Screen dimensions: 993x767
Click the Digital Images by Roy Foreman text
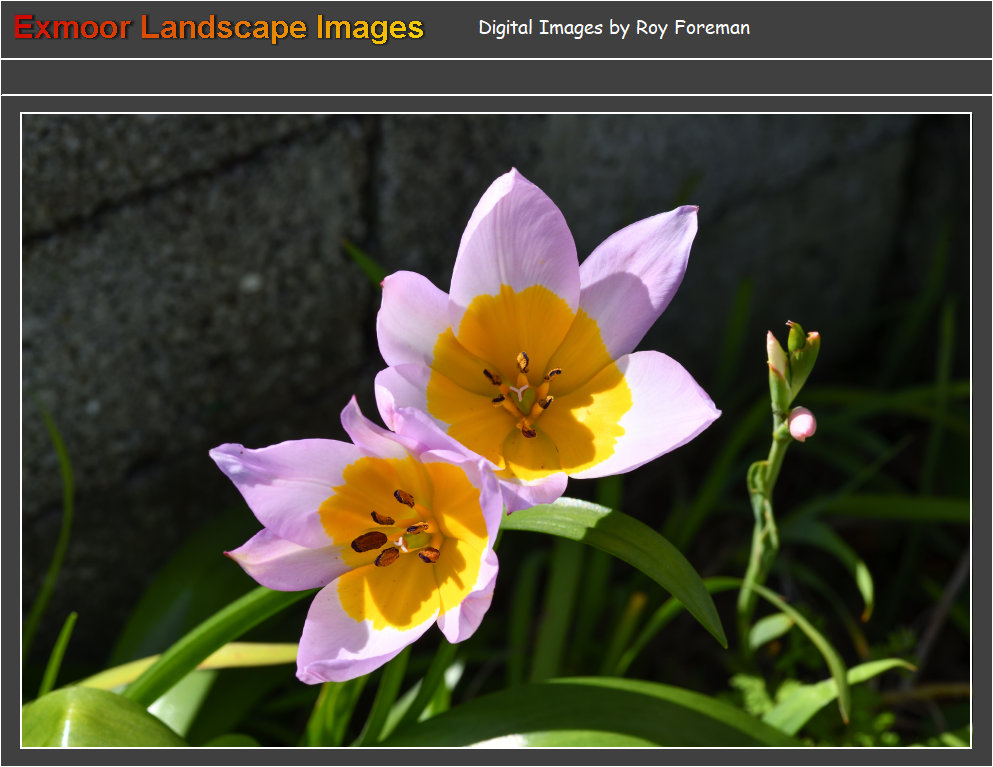click(614, 28)
